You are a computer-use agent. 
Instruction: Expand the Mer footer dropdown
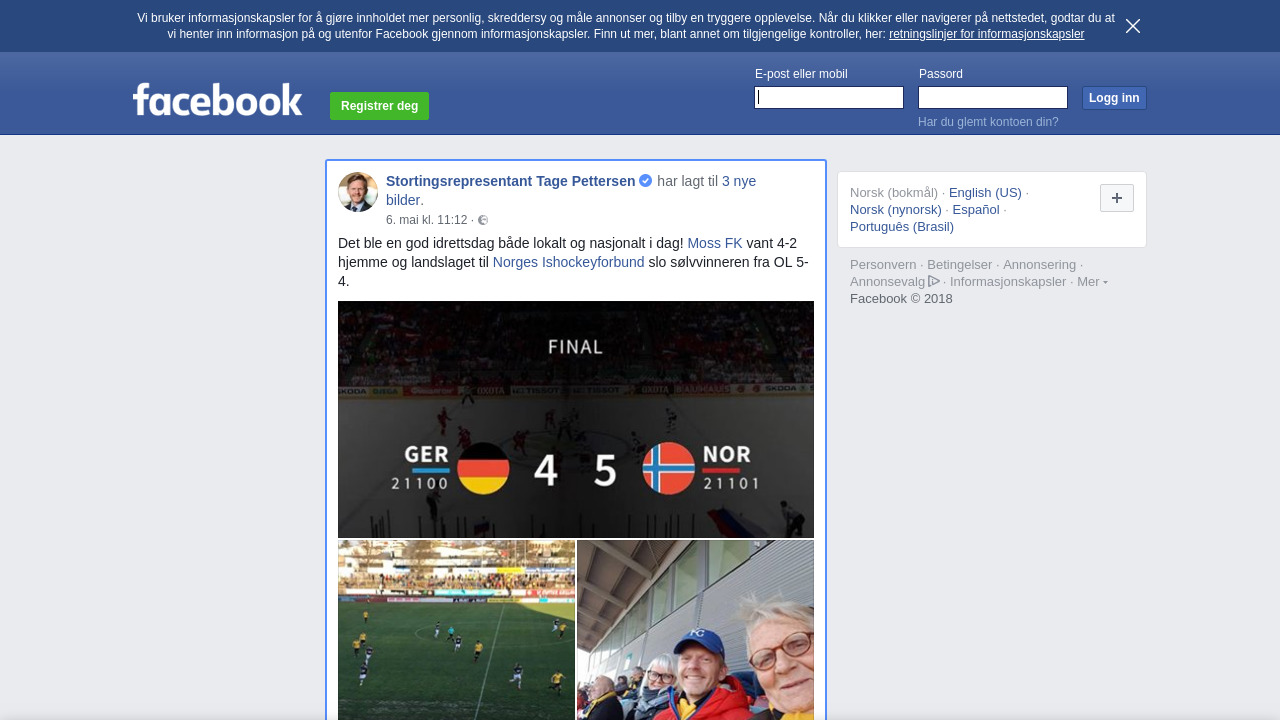(x=1092, y=282)
